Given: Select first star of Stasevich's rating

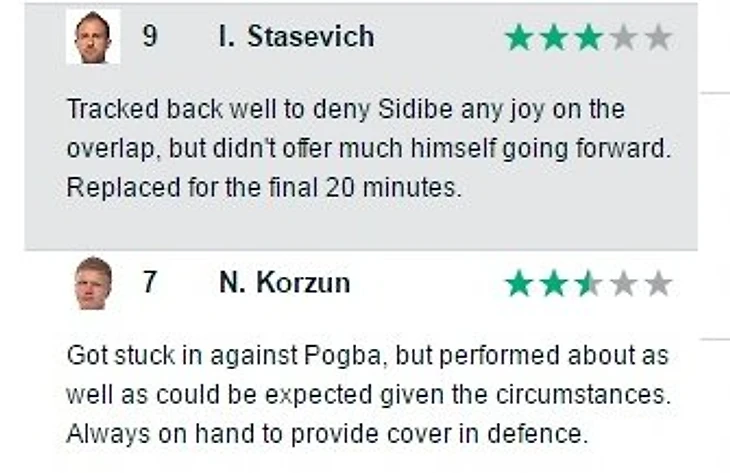Looking at the screenshot, I should click(x=519, y=37).
